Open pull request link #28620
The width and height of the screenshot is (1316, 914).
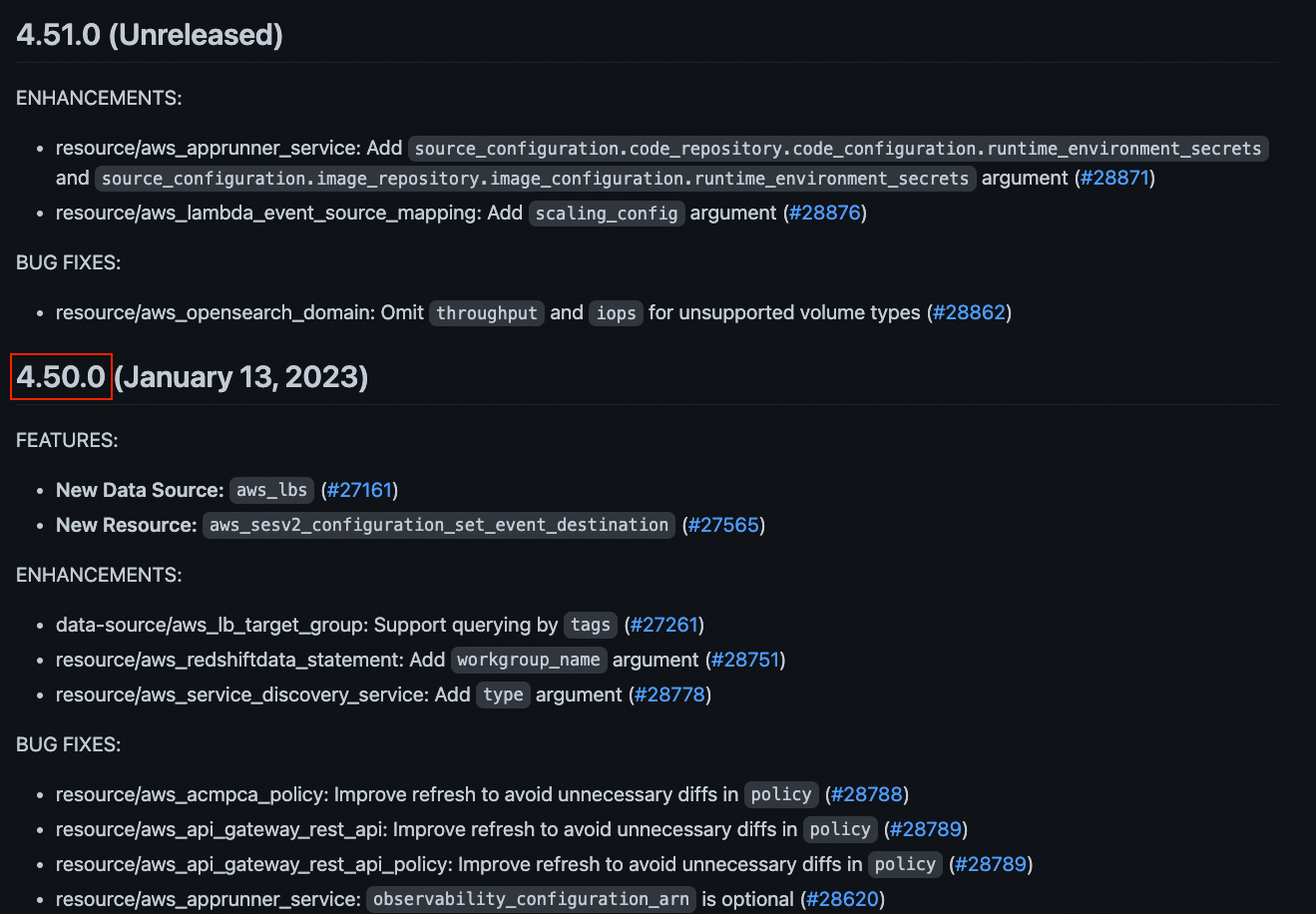click(843, 900)
